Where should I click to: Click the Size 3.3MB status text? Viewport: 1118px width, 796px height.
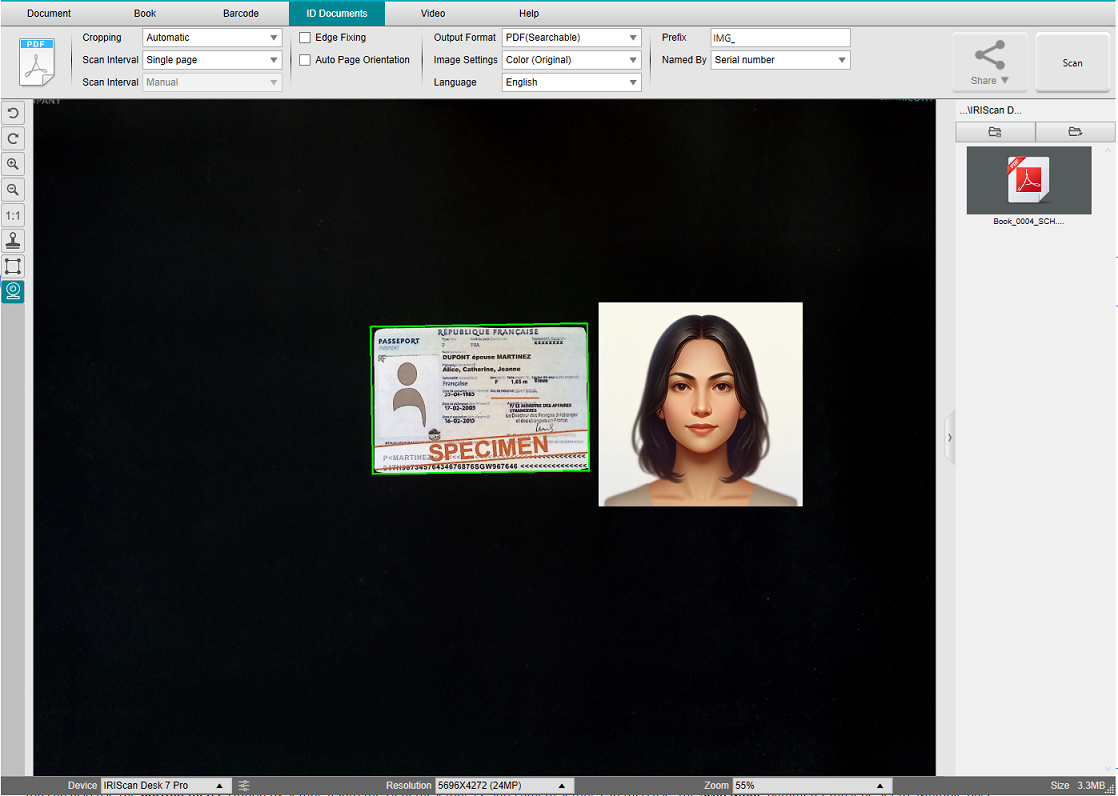[1077, 785]
